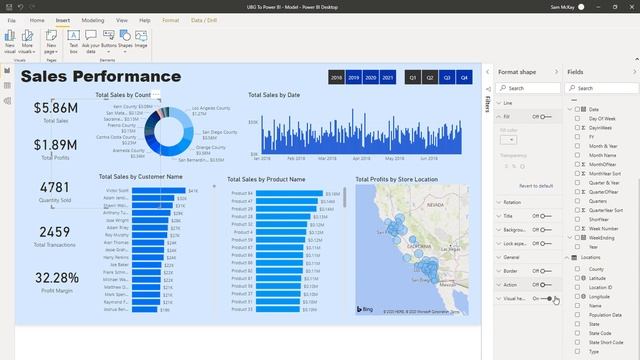
Task: Collapse the Date hierarchy in Fields
Action: 570,109
